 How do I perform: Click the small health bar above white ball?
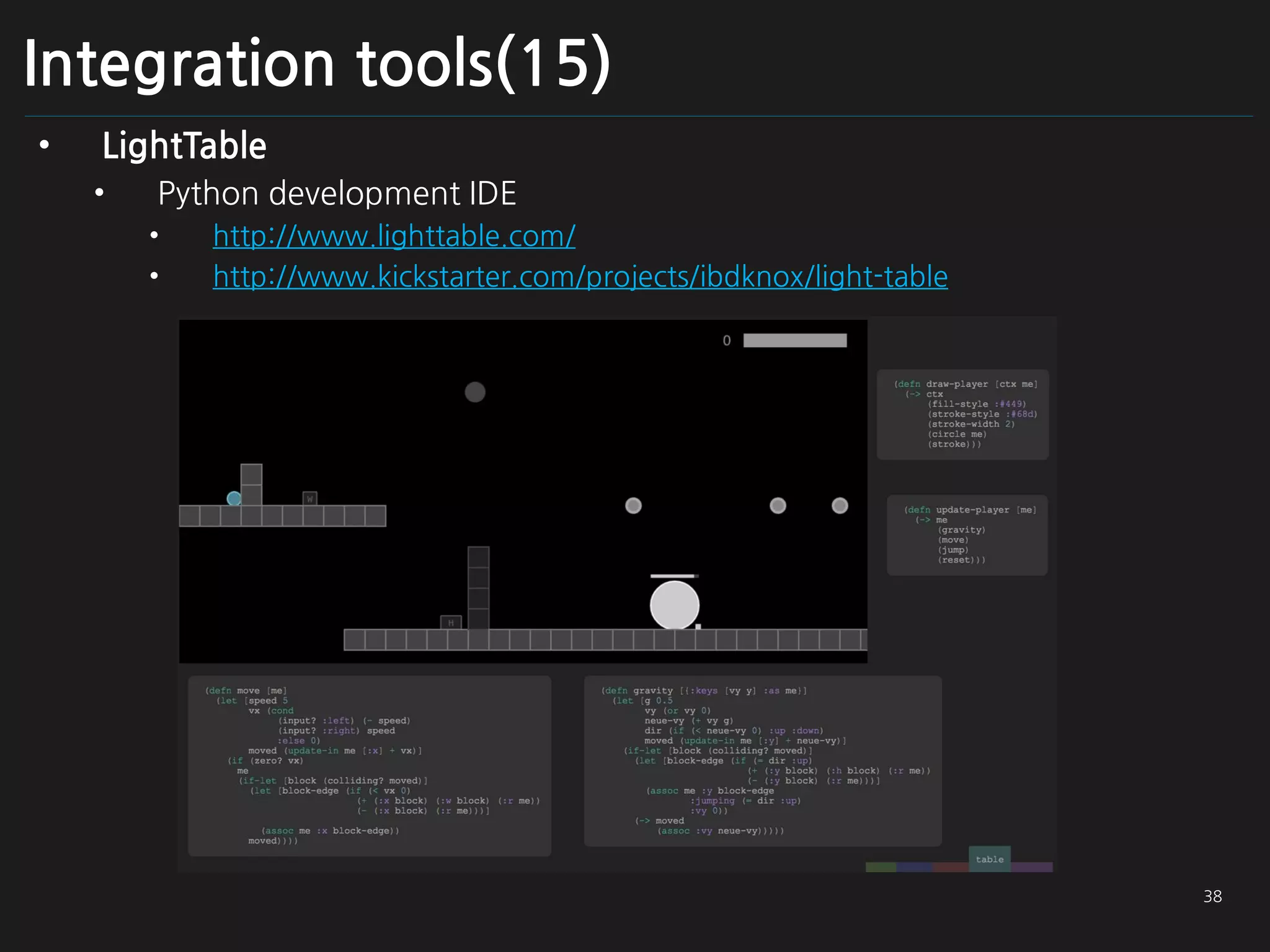coord(675,576)
